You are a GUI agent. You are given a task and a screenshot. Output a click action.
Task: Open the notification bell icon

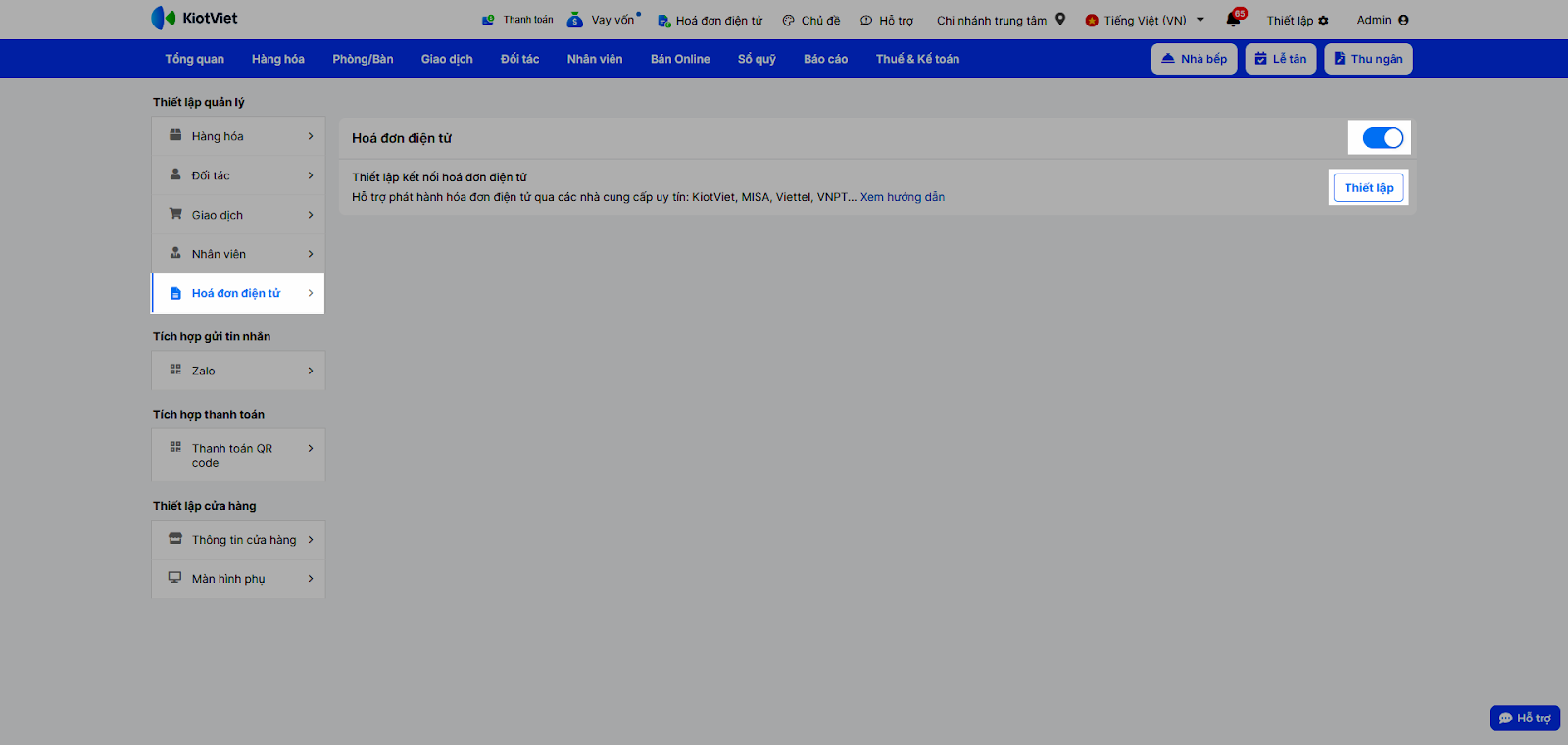tap(1233, 20)
